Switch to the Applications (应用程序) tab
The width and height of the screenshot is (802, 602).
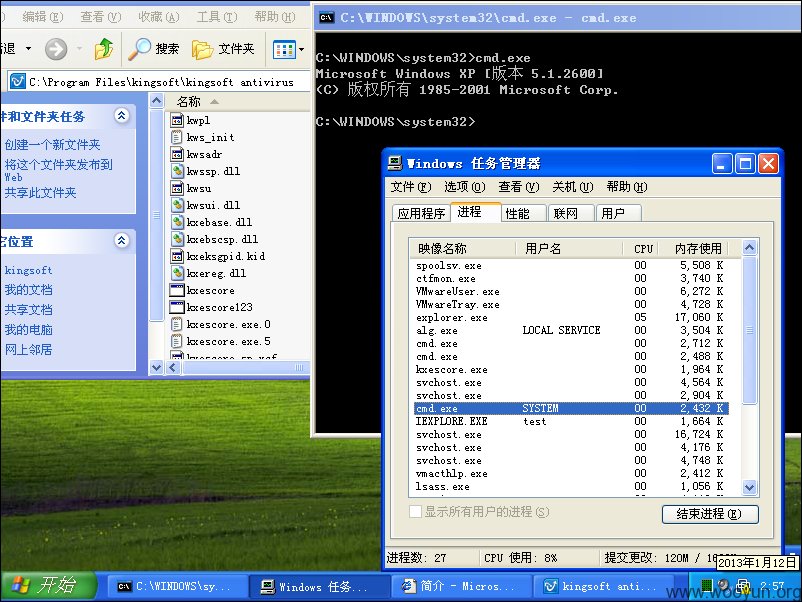coord(421,213)
